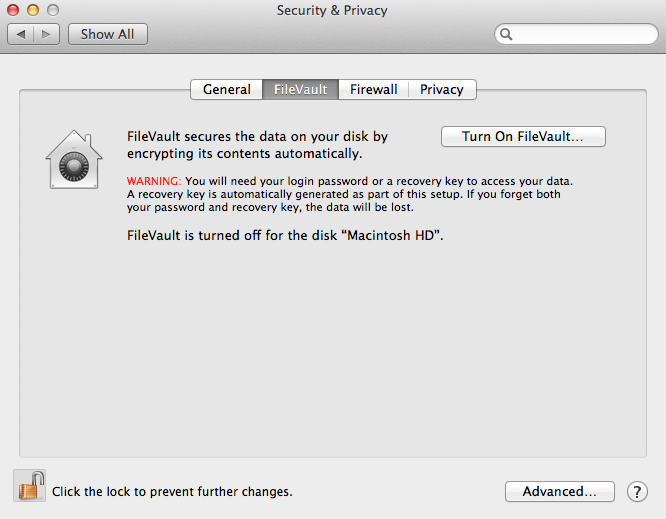The height and width of the screenshot is (519, 666).
Task: Select the FileVault tab
Action: pos(301,89)
